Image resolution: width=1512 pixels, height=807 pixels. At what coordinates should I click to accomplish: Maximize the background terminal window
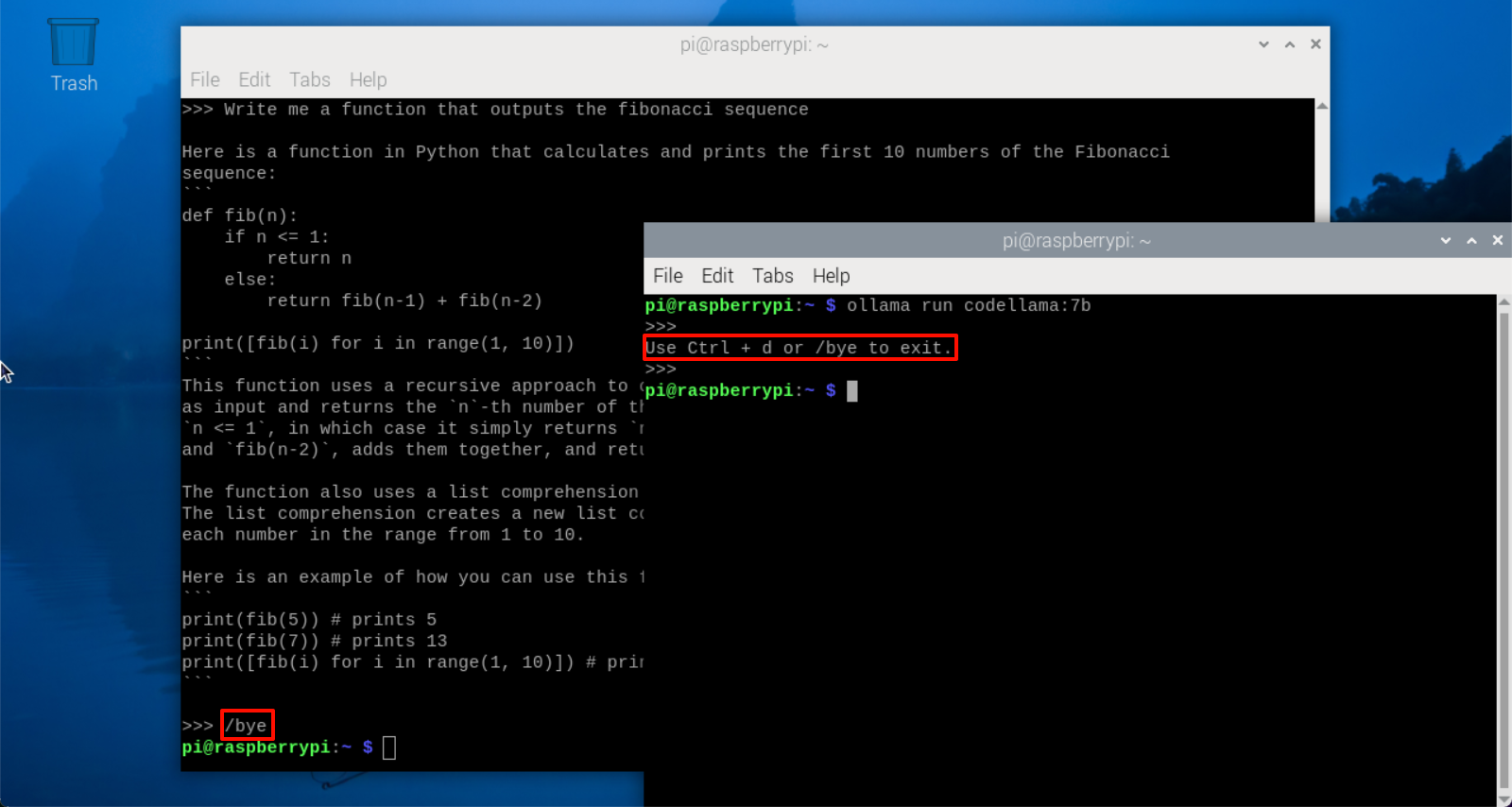(1289, 44)
